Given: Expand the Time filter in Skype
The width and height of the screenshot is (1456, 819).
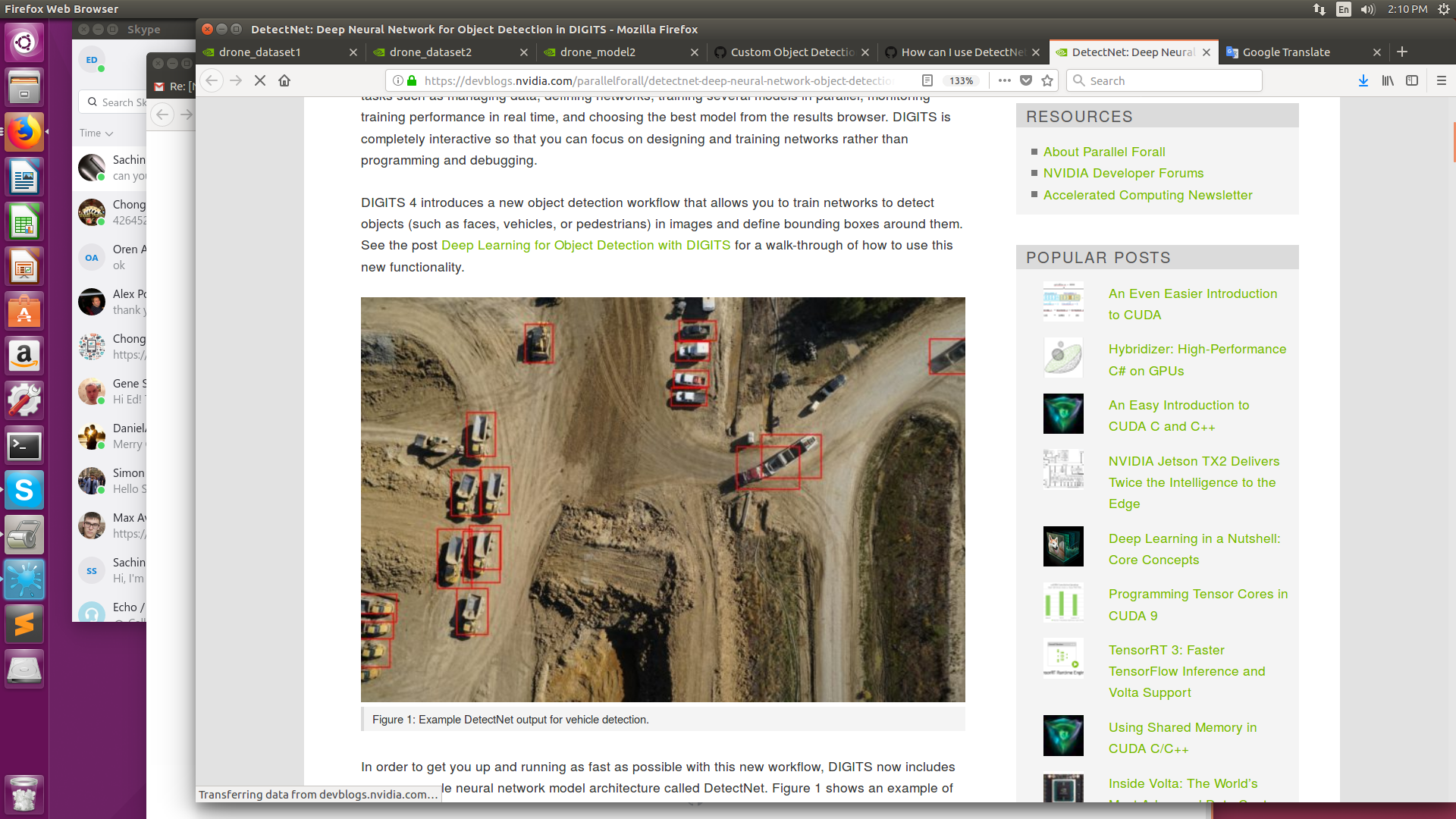Looking at the screenshot, I should [x=96, y=132].
